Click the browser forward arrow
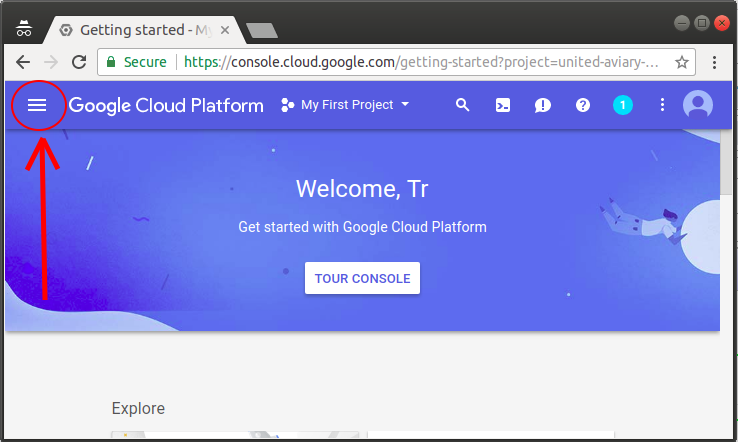Image resolution: width=738 pixels, height=442 pixels. pyautogui.click(x=51, y=62)
